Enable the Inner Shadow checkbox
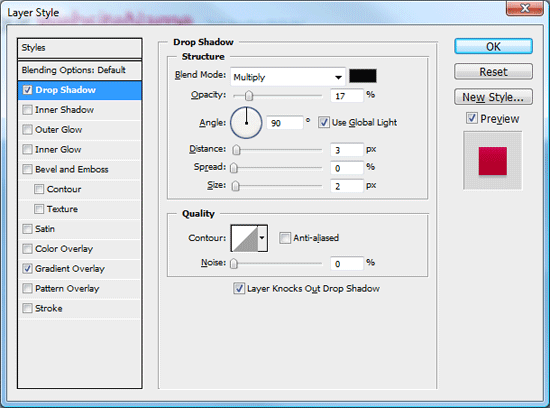 click(x=27, y=110)
